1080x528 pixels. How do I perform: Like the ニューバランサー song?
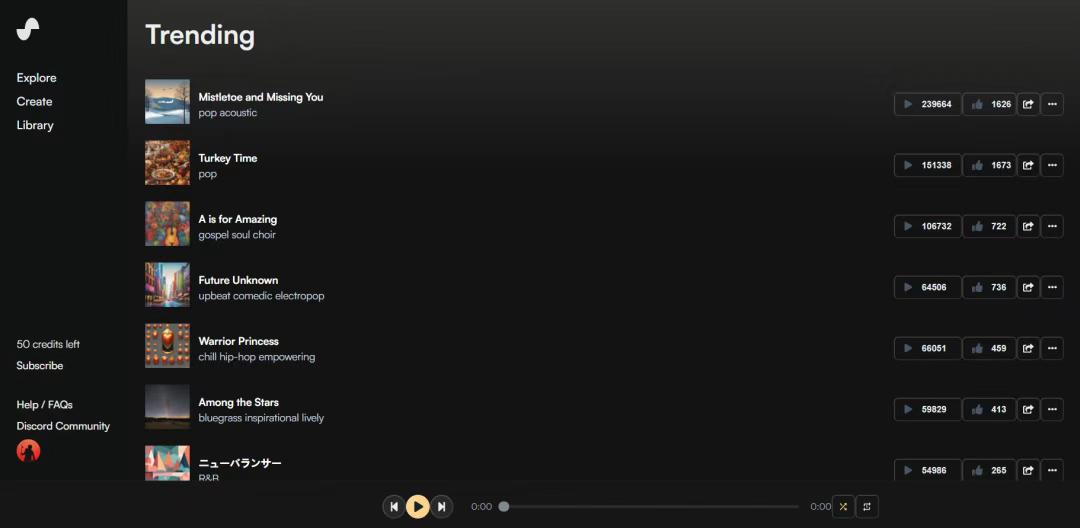(x=989, y=470)
